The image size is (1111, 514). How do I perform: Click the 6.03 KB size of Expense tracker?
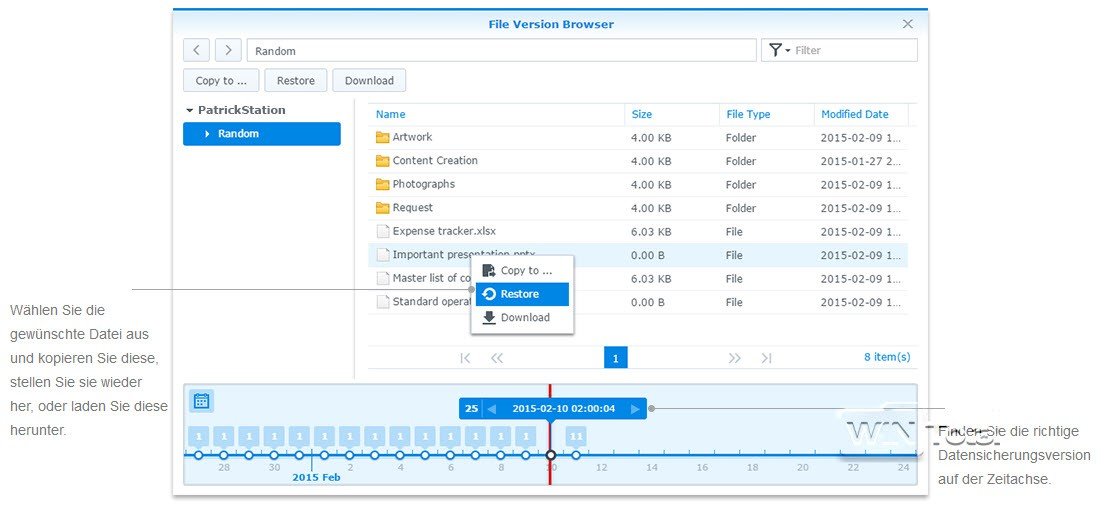click(x=651, y=232)
